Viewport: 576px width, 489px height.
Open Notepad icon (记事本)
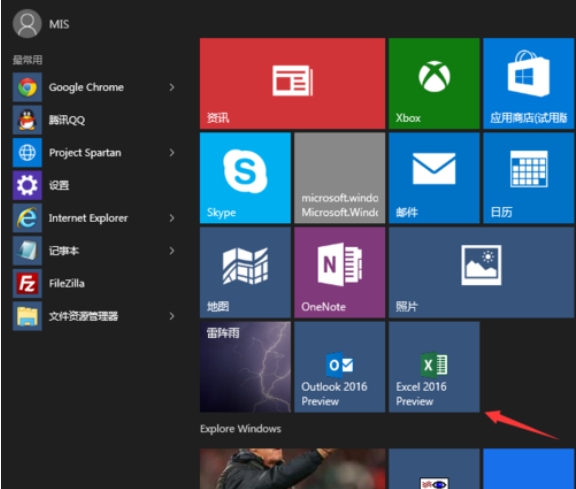point(27,251)
